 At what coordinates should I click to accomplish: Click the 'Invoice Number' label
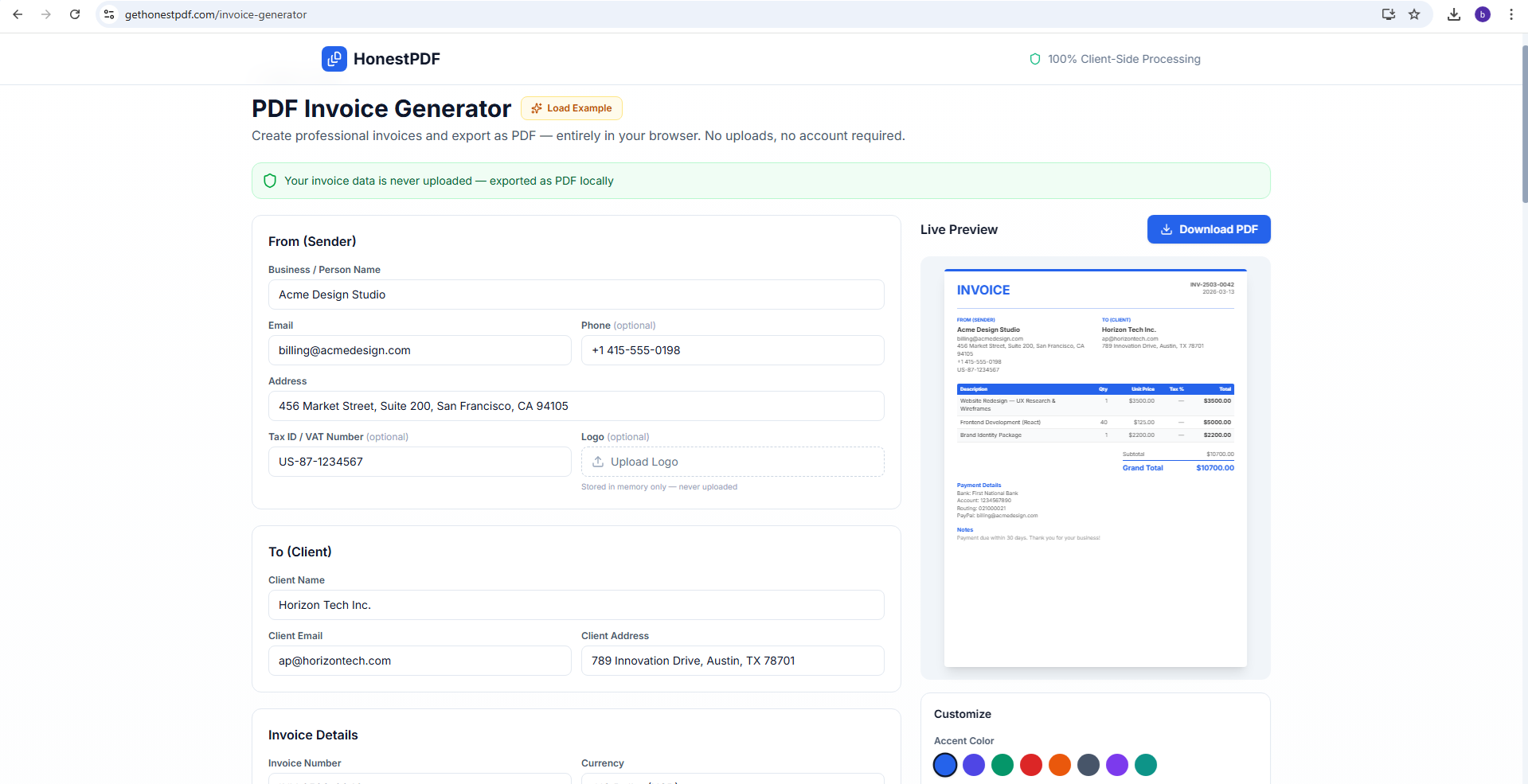[x=305, y=763]
